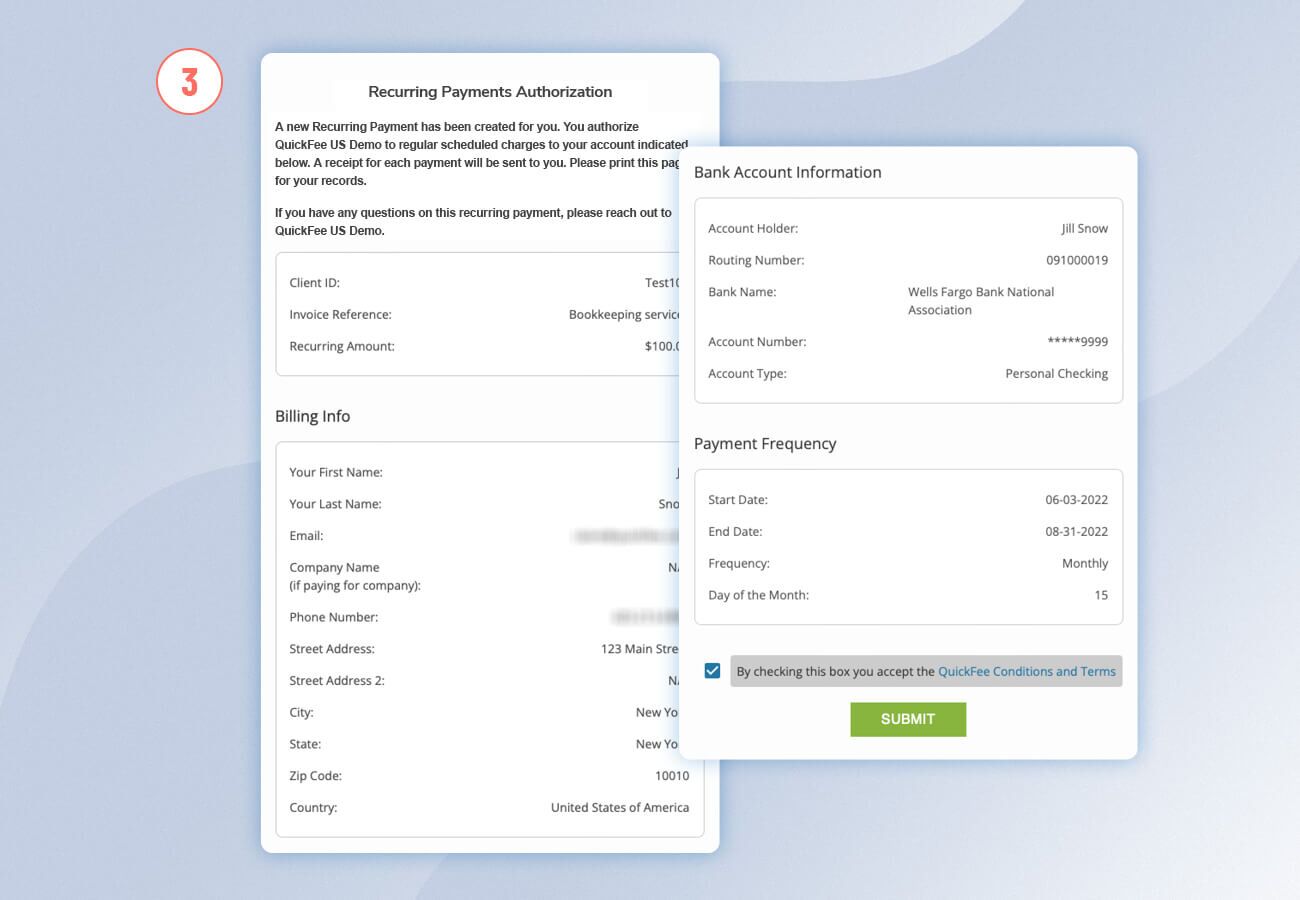Click the Client ID label

click(x=314, y=283)
